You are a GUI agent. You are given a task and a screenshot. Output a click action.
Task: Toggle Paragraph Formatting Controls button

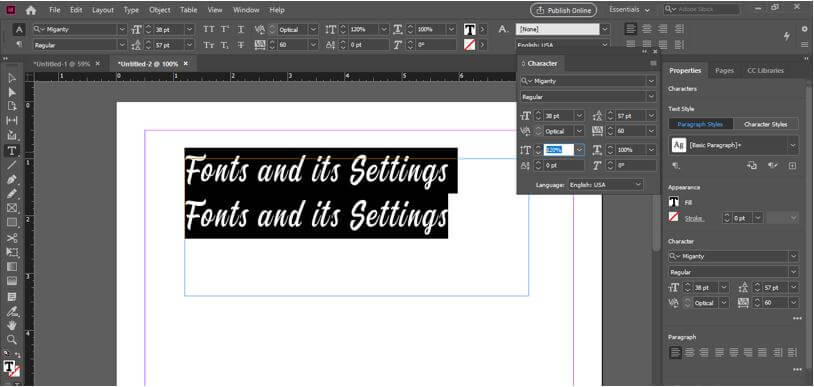coord(19,45)
